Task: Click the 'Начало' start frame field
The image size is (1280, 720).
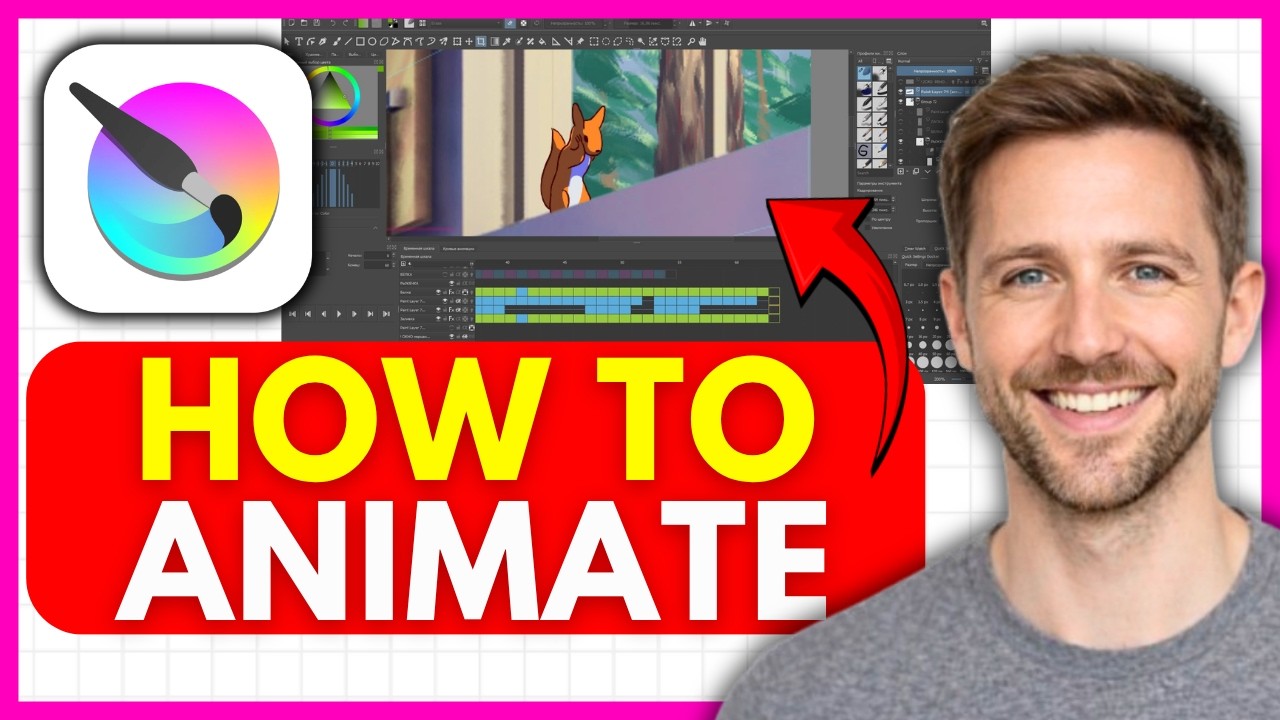Action: pyautogui.click(x=378, y=255)
